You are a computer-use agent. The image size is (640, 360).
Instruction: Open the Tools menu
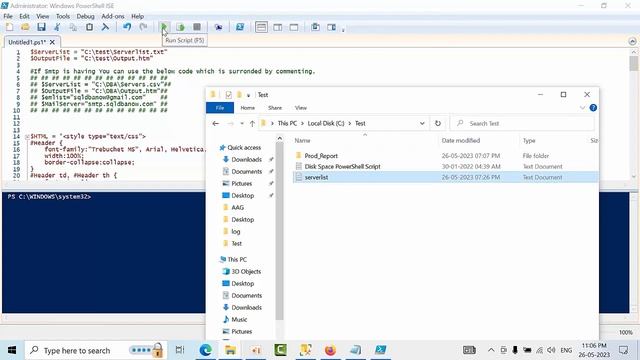click(x=63, y=16)
